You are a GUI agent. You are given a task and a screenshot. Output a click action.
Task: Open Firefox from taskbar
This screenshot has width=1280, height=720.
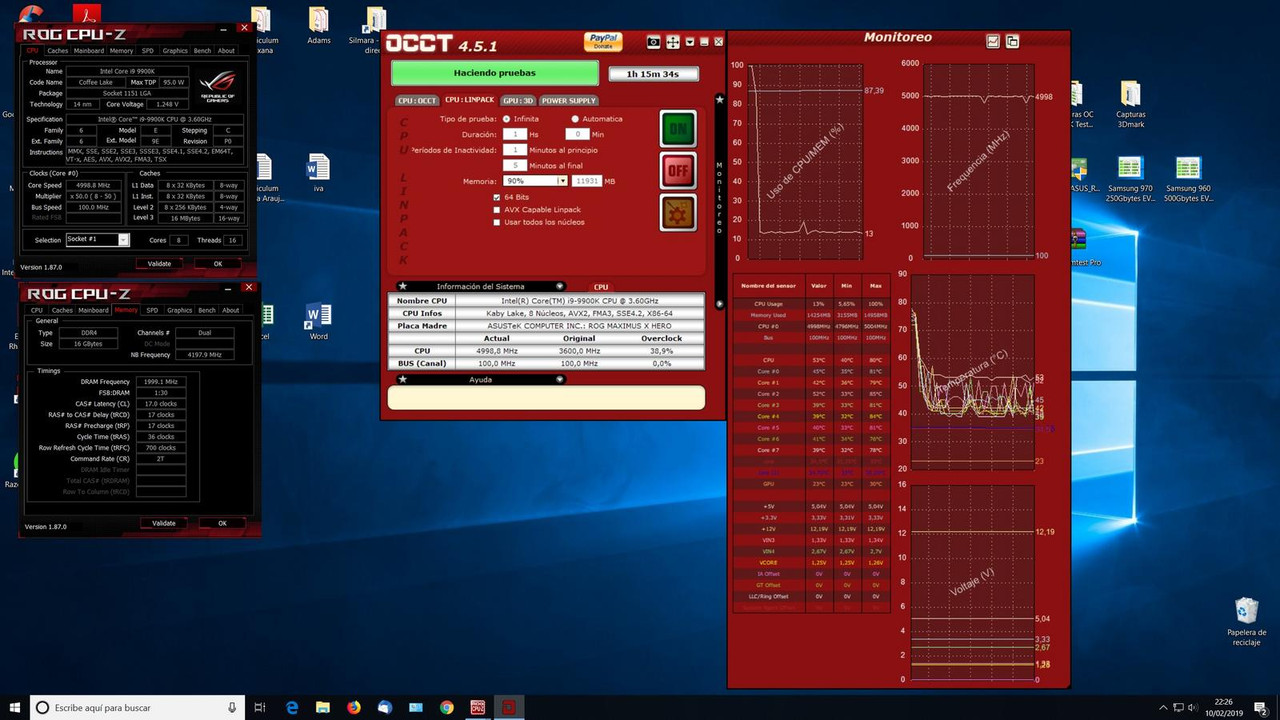coord(354,707)
